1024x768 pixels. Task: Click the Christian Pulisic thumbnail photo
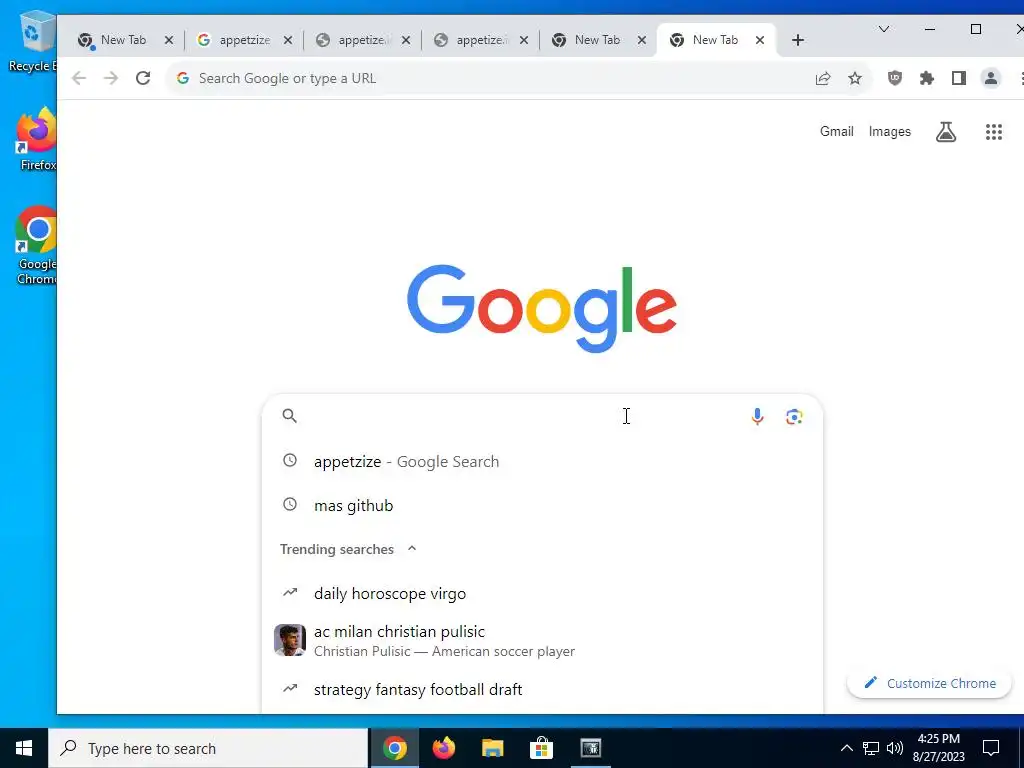tap(290, 640)
